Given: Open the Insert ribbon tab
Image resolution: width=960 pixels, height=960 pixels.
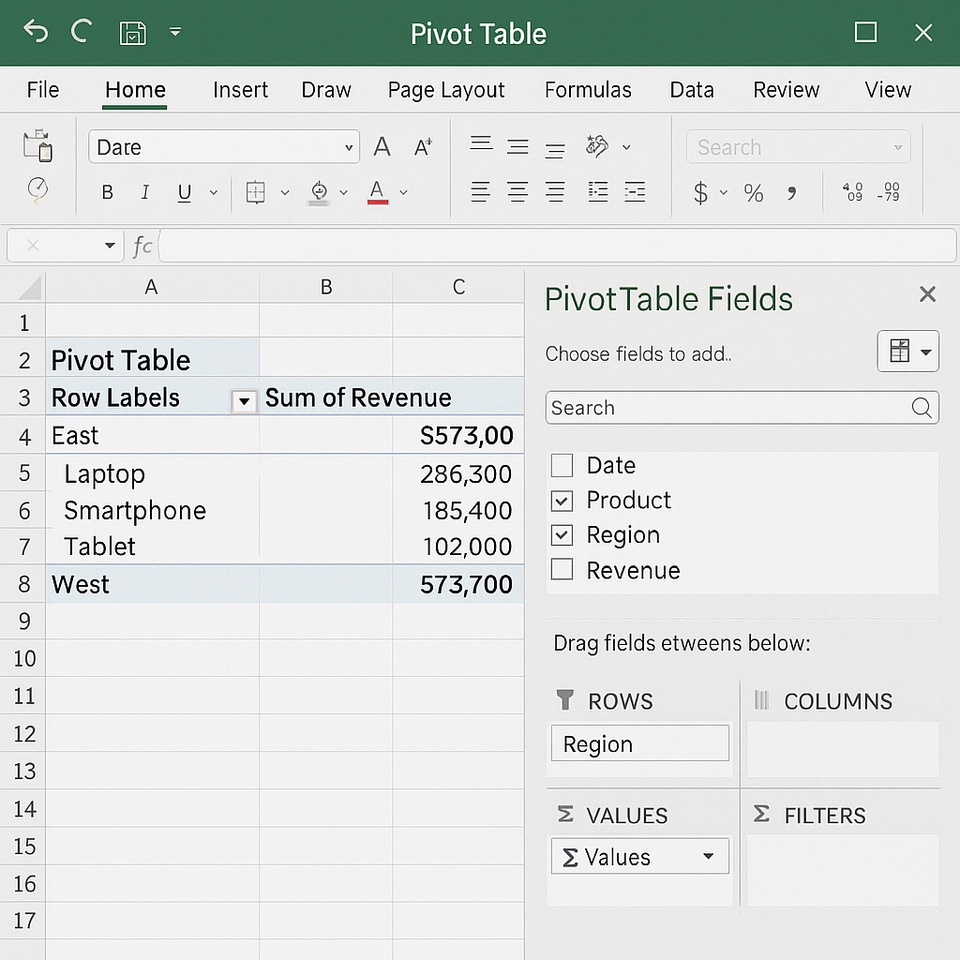Looking at the screenshot, I should 240,90.
